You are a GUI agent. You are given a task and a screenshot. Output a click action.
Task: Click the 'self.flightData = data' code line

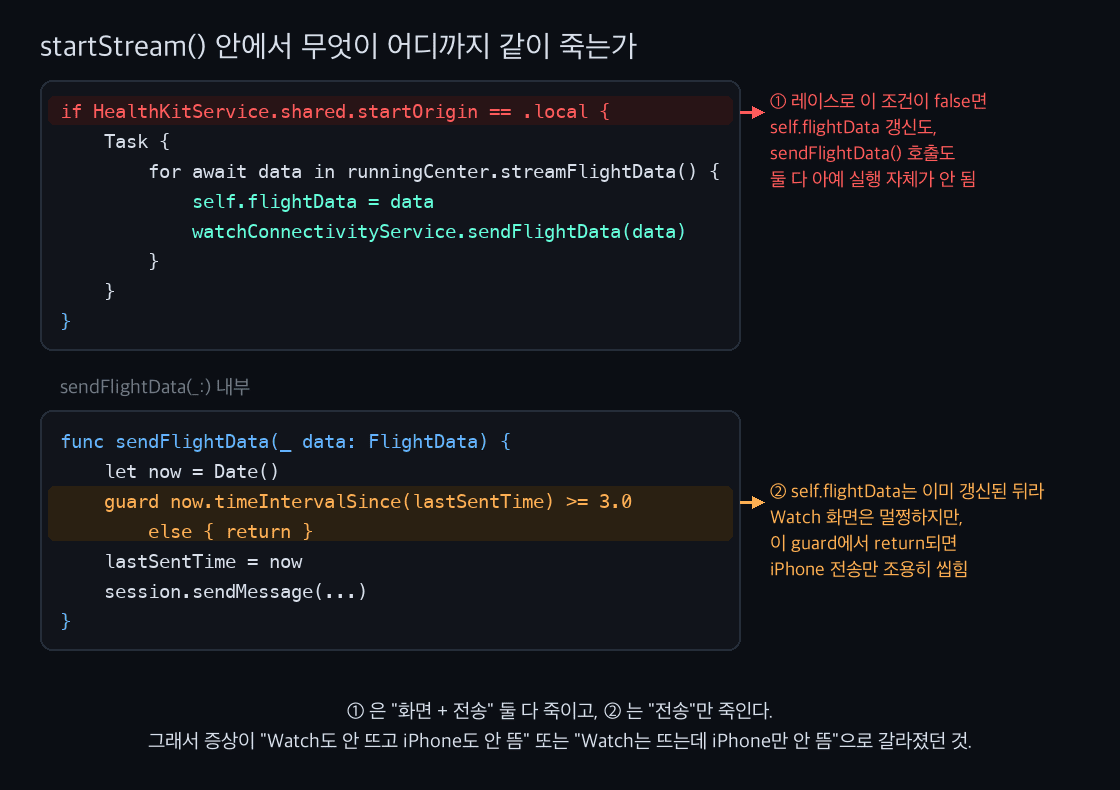click(313, 201)
